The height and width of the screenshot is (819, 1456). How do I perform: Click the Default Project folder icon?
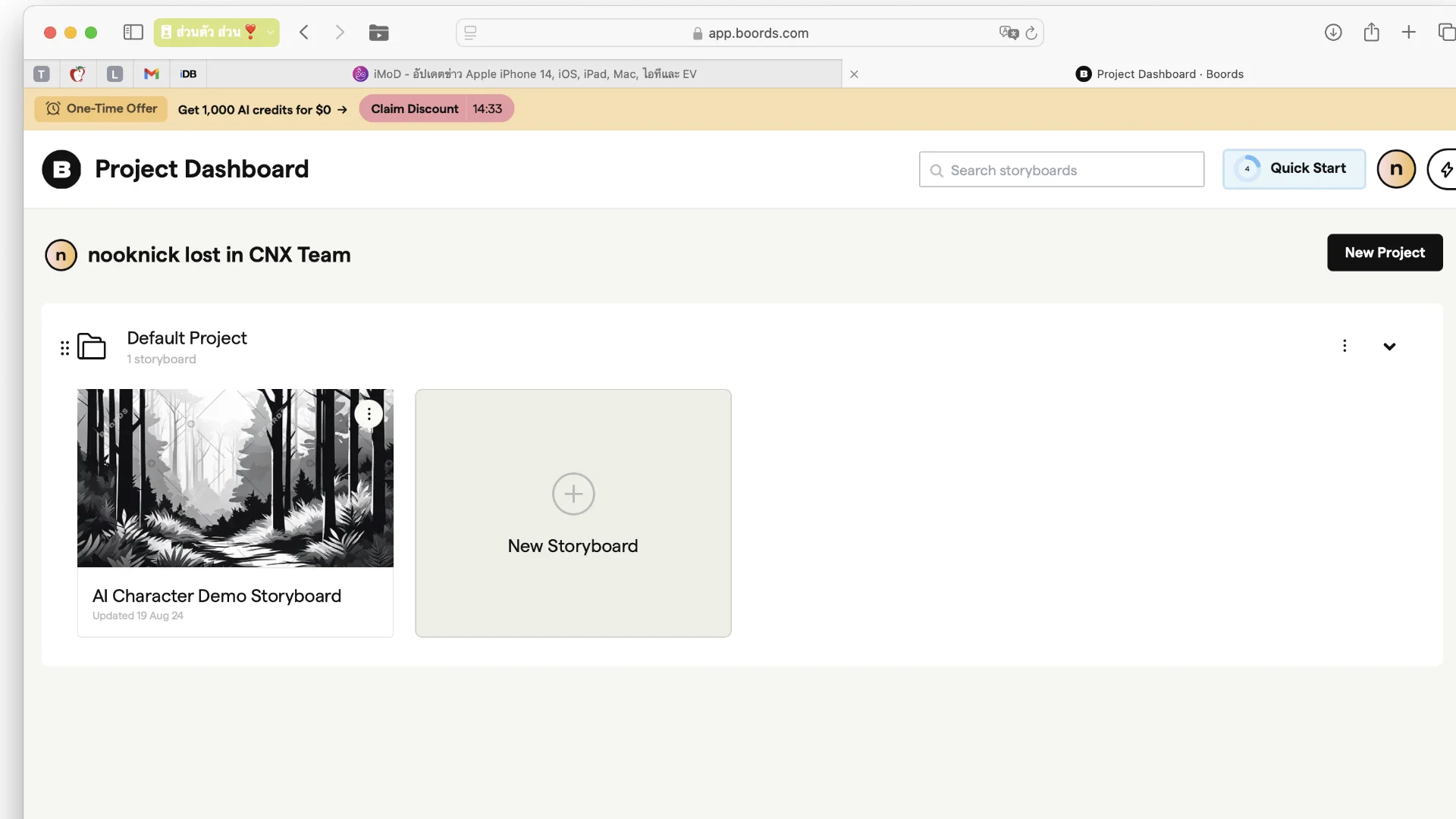tap(92, 347)
